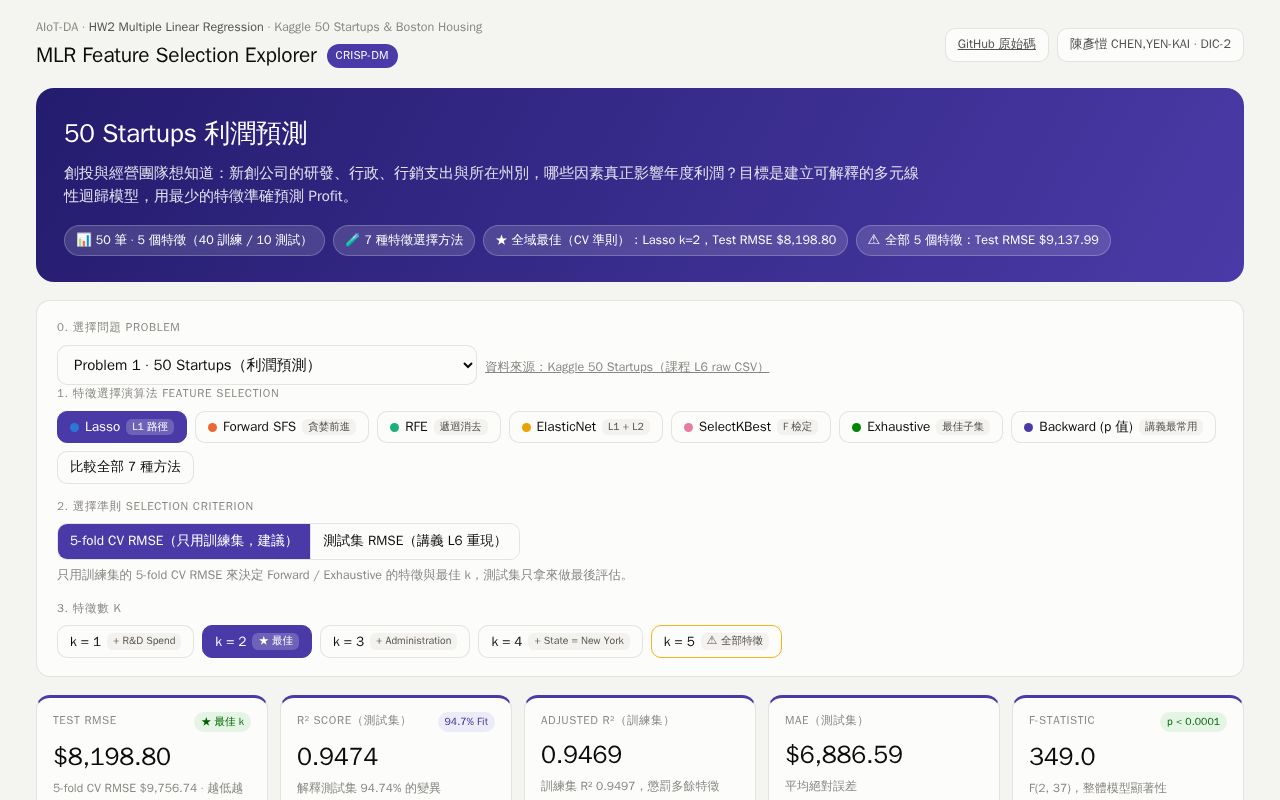Image resolution: width=1280 pixels, height=800 pixels.
Task: Pick the ElasticNet L1 + L2 method
Action: coord(586,427)
